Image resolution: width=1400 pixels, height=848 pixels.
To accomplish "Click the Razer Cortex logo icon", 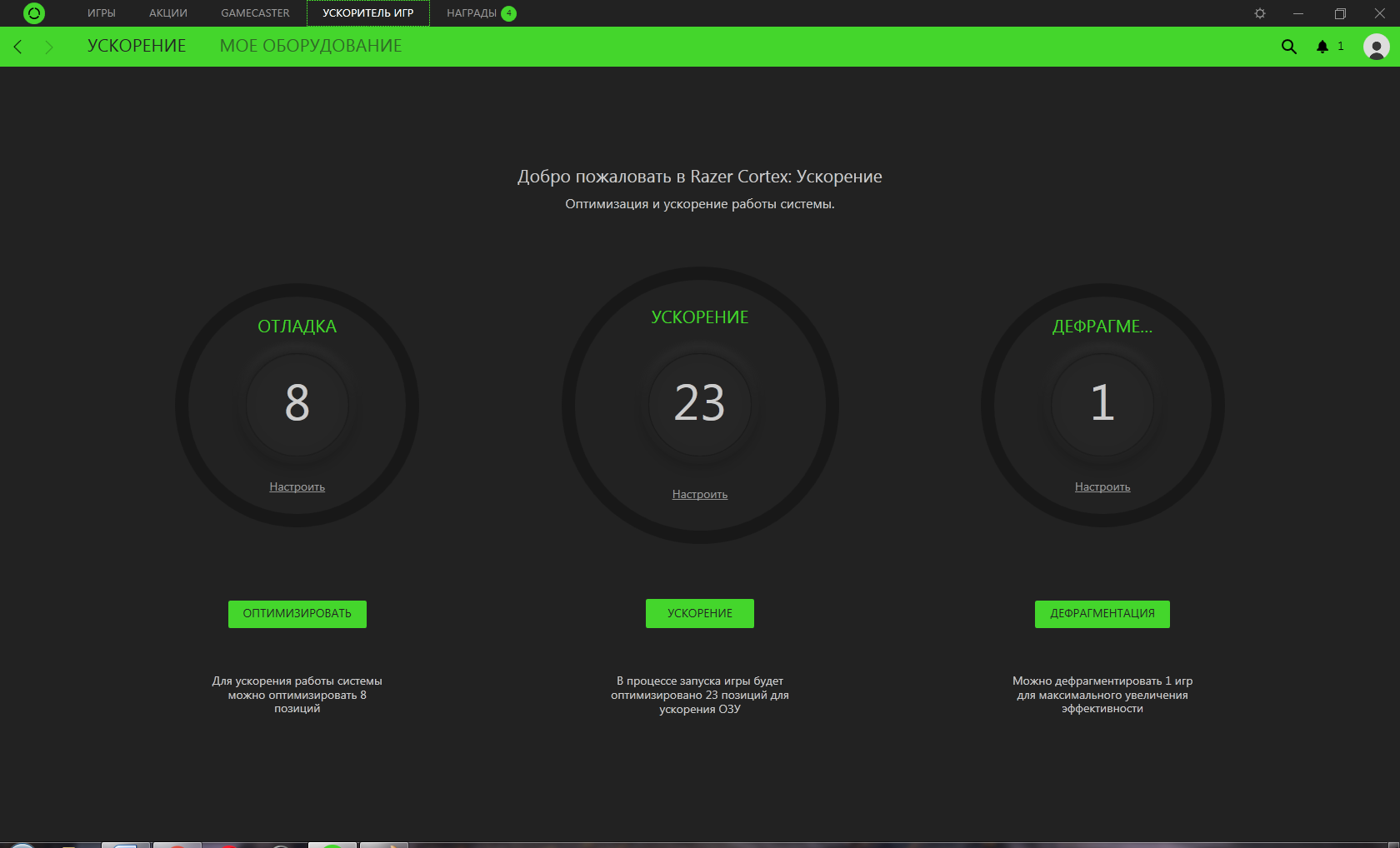I will (34, 13).
